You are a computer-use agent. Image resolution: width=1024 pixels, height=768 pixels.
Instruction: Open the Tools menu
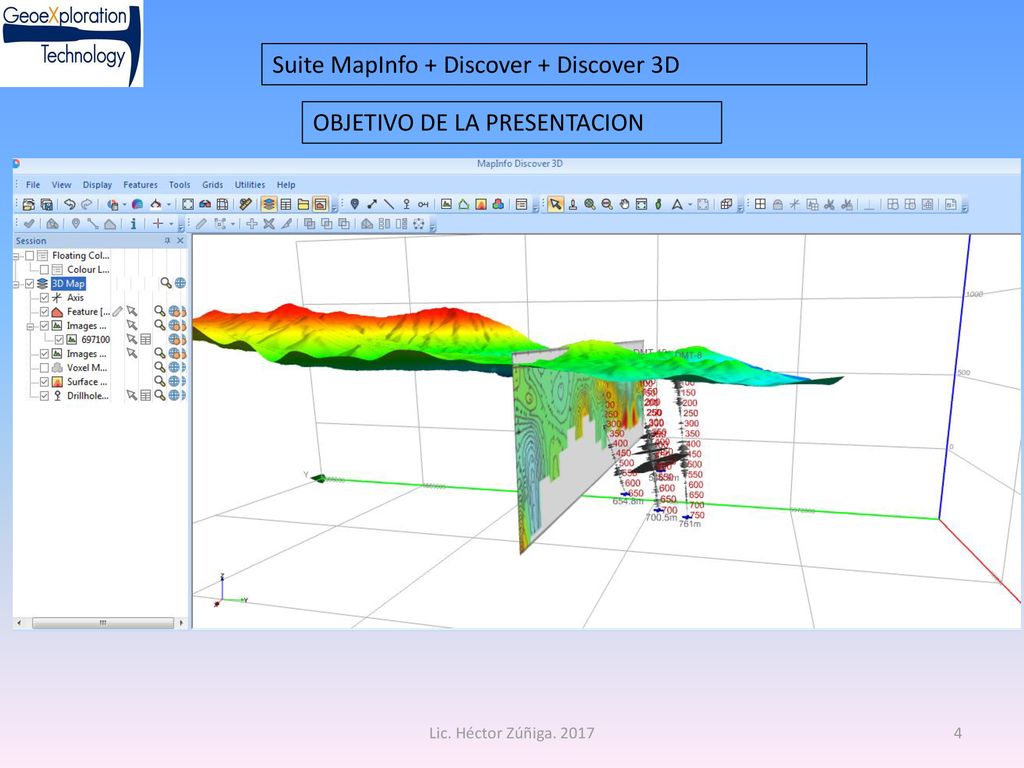pos(180,185)
